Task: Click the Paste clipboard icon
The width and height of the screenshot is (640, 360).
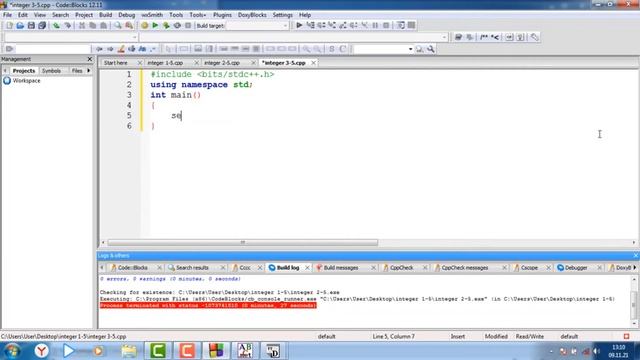Action: pyautogui.click(x=104, y=25)
